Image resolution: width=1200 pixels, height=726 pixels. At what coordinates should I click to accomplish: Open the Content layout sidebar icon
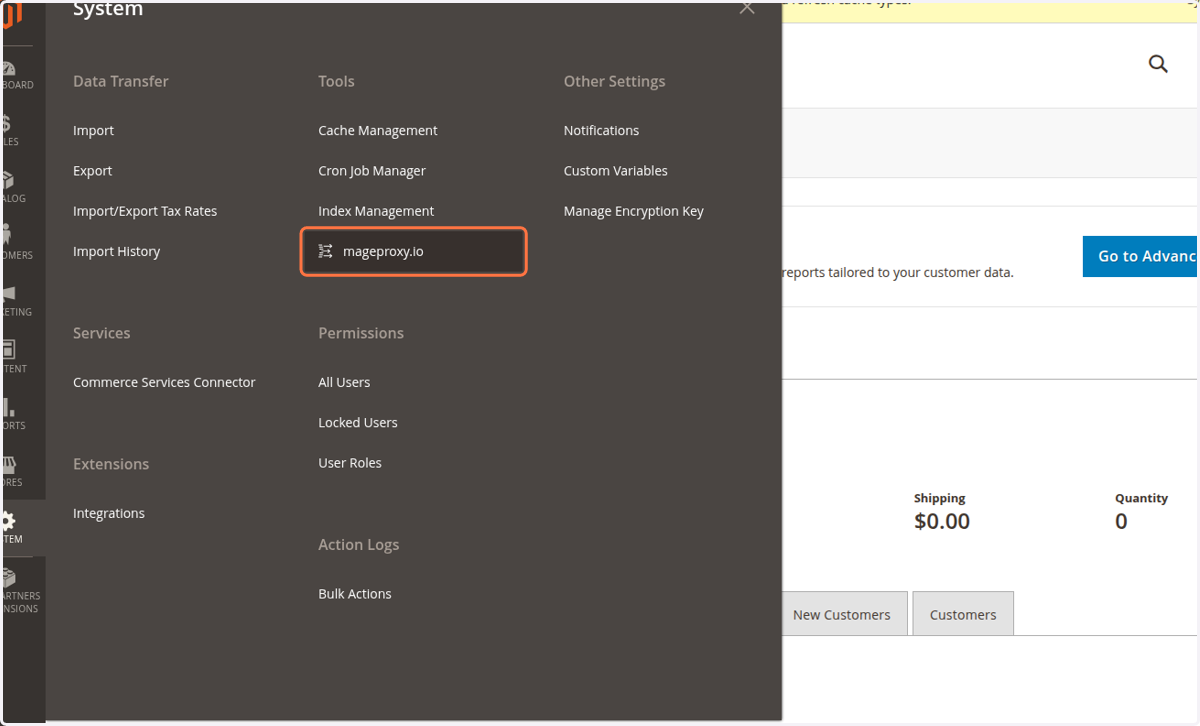pyautogui.click(x=9, y=349)
